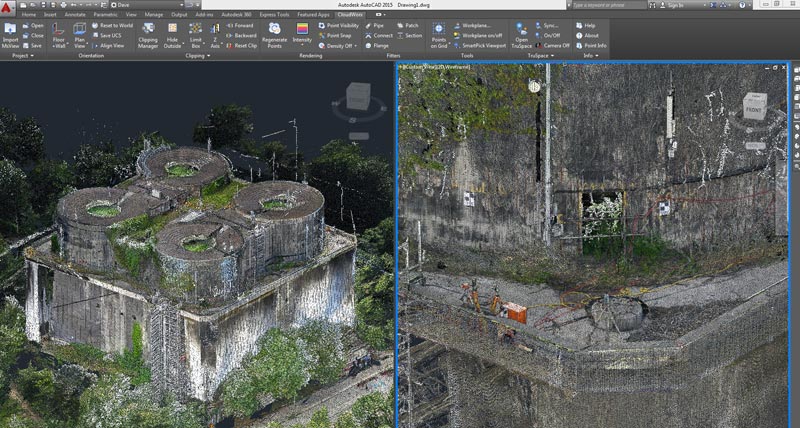Toggle TruSpace On/Off
The height and width of the screenshot is (428, 800).
(x=551, y=35)
